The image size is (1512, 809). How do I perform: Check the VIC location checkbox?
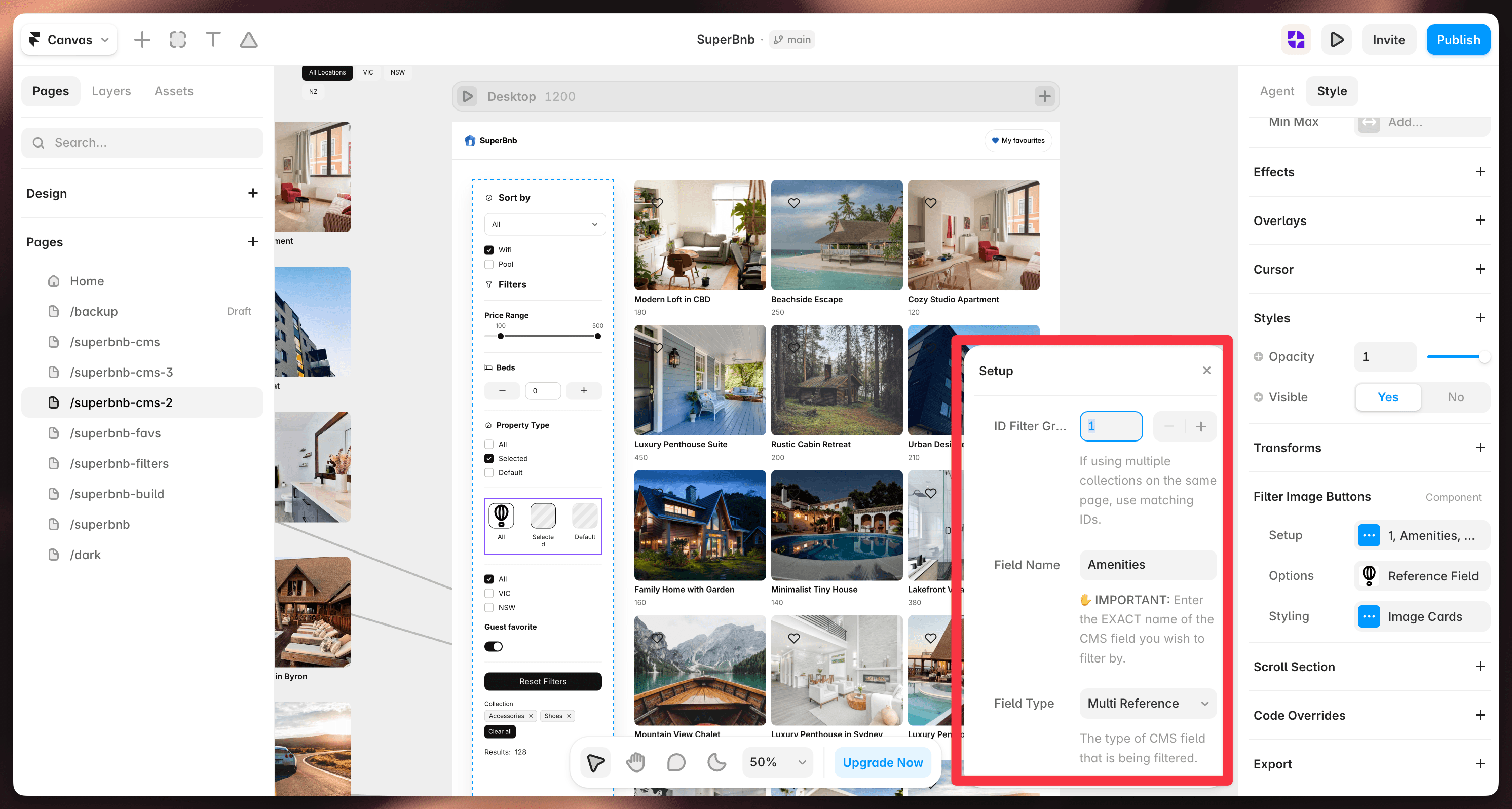(489, 594)
